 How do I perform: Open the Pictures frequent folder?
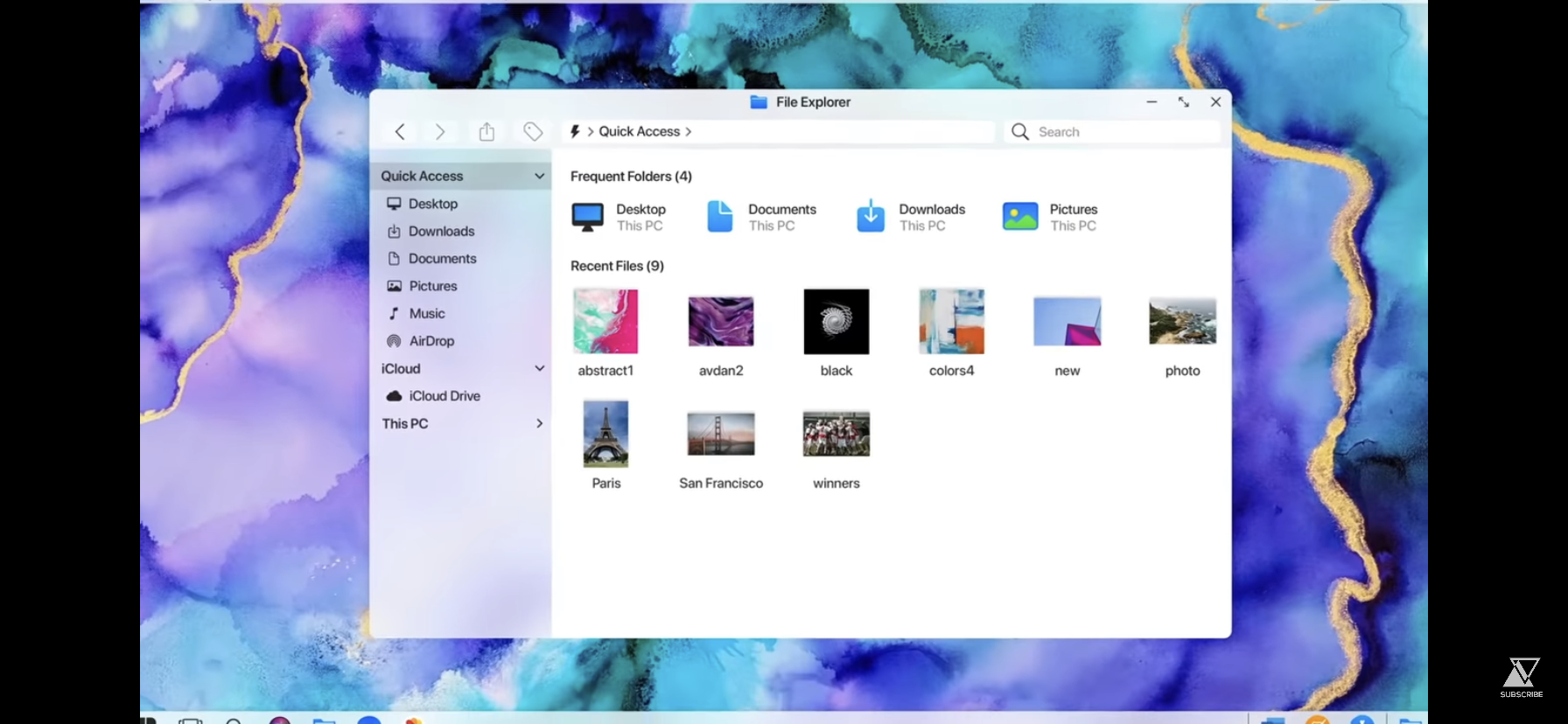1050,217
